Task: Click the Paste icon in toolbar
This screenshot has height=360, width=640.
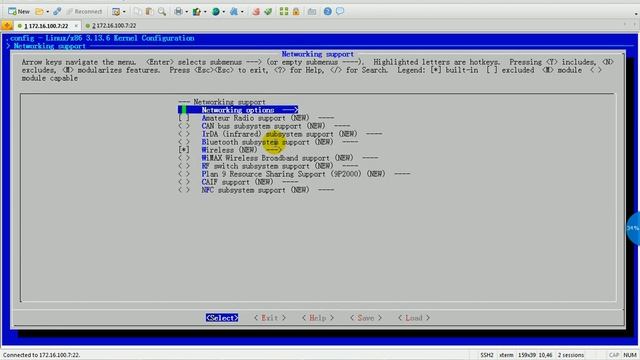Action: 149,11
